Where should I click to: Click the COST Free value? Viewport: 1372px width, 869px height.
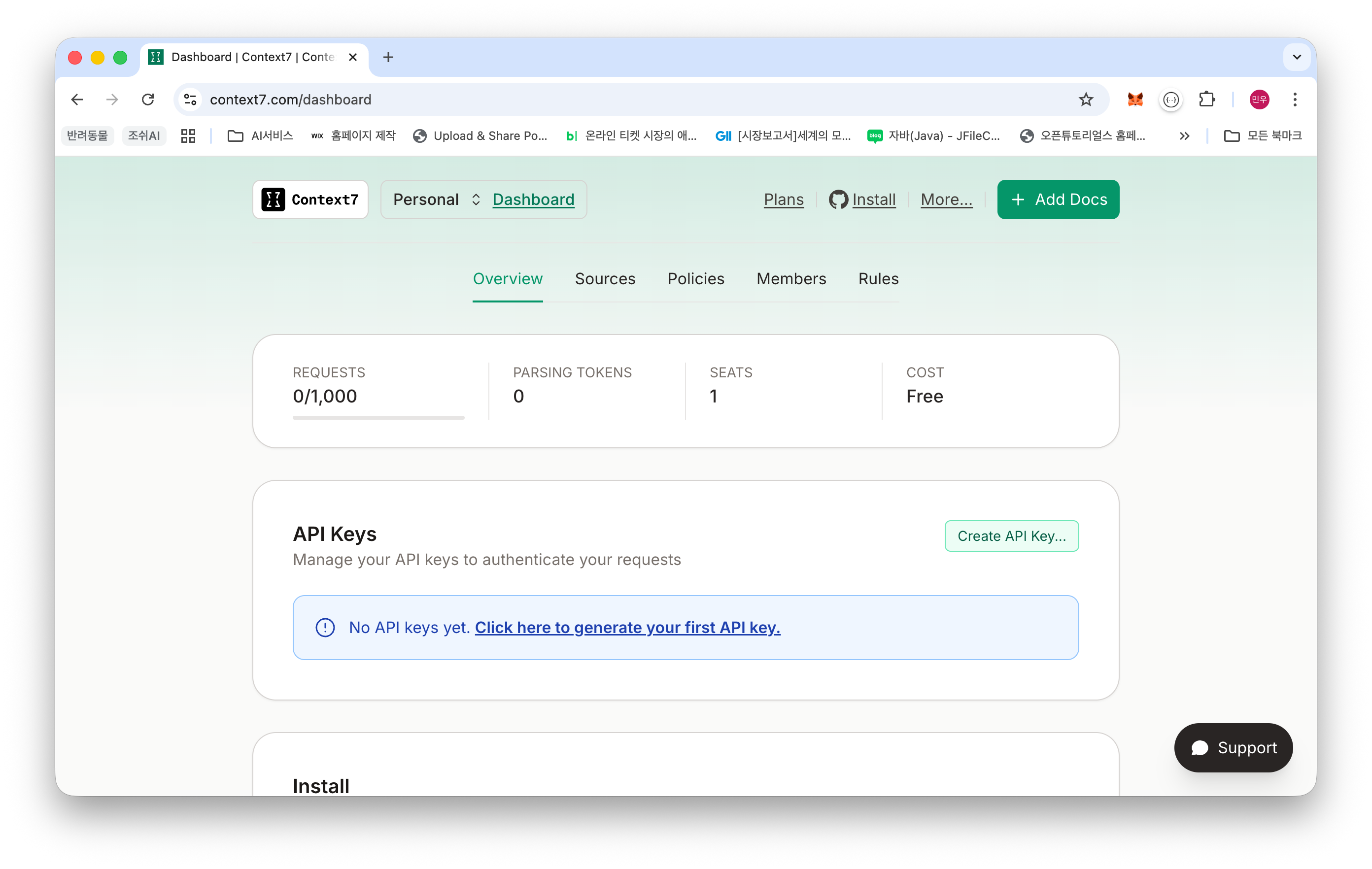click(x=925, y=397)
